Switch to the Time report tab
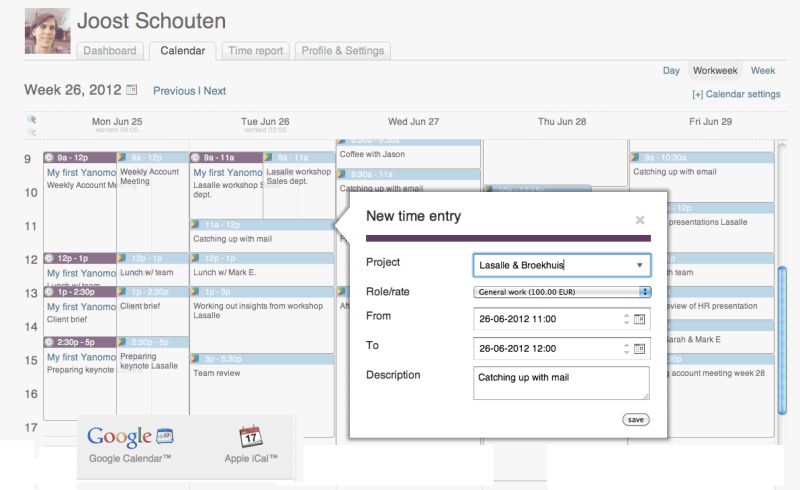 tap(255, 51)
